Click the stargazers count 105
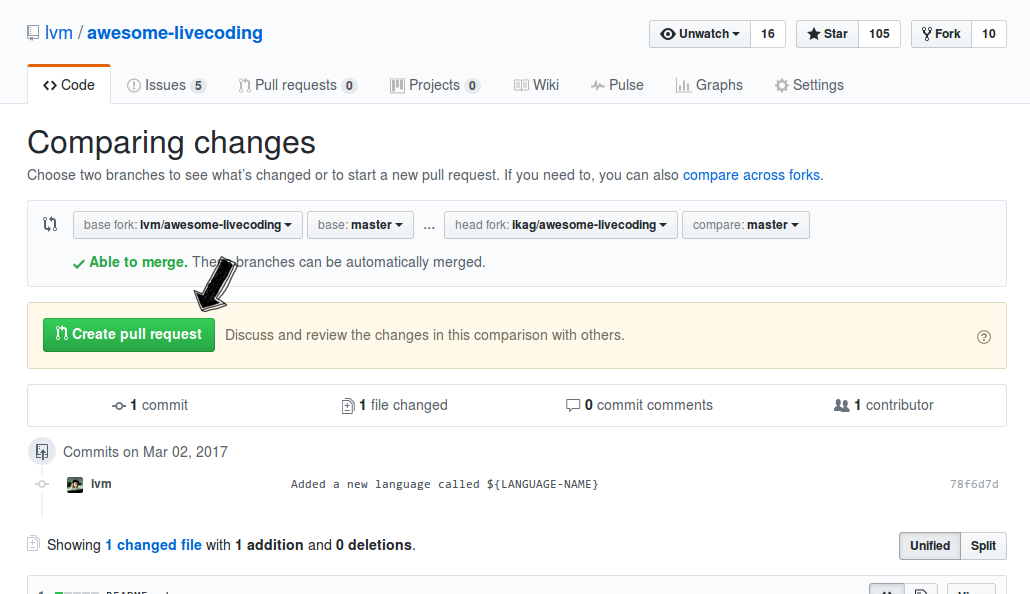 tap(879, 34)
